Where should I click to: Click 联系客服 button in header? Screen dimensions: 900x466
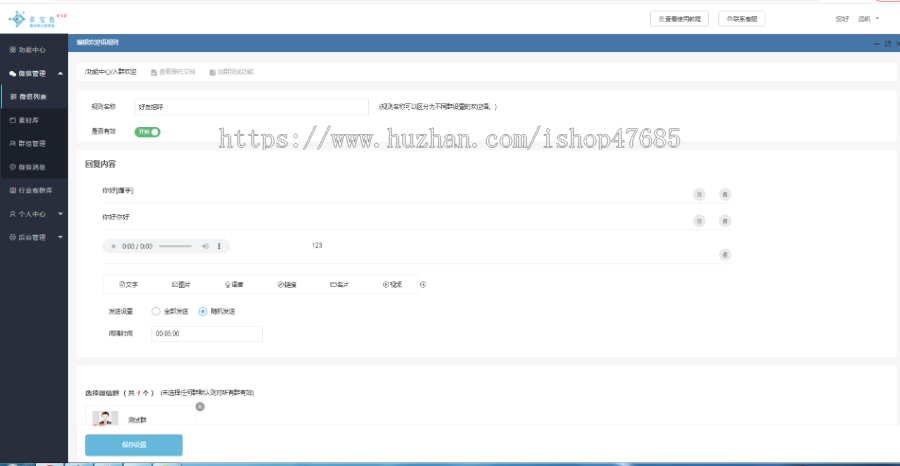click(742, 18)
